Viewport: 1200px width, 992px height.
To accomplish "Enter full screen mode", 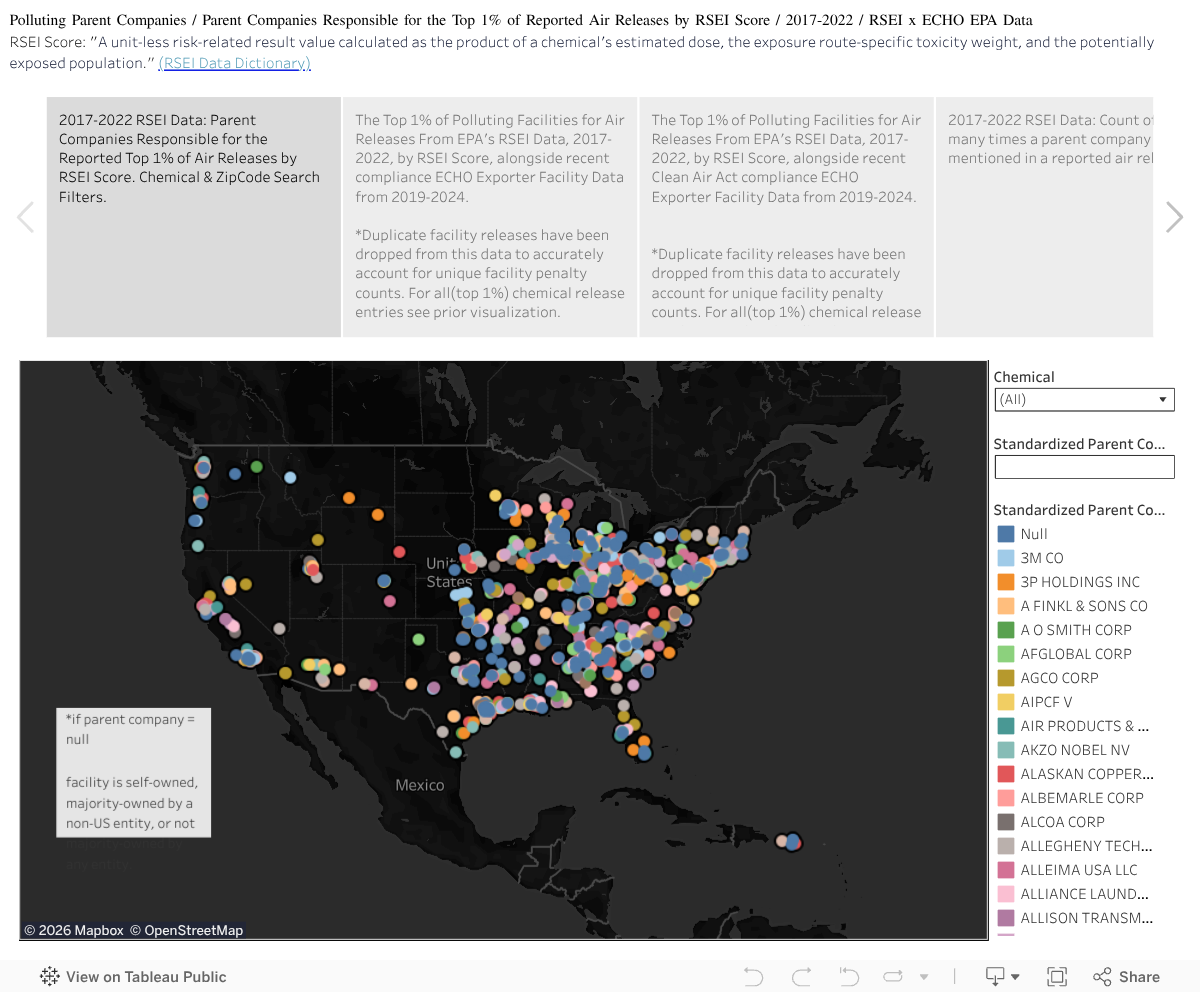I will [x=1056, y=977].
